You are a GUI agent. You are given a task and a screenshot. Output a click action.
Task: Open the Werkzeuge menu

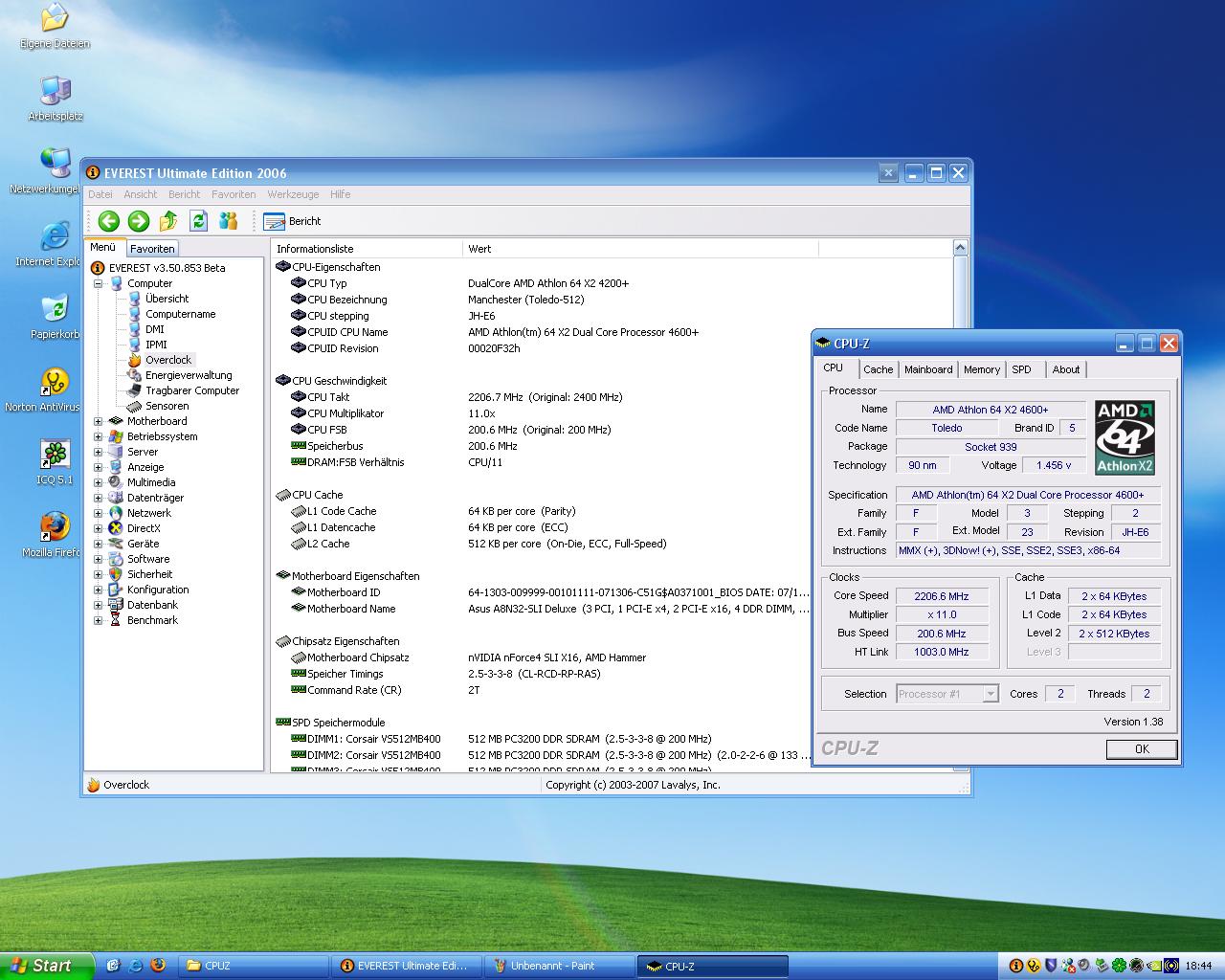(293, 194)
